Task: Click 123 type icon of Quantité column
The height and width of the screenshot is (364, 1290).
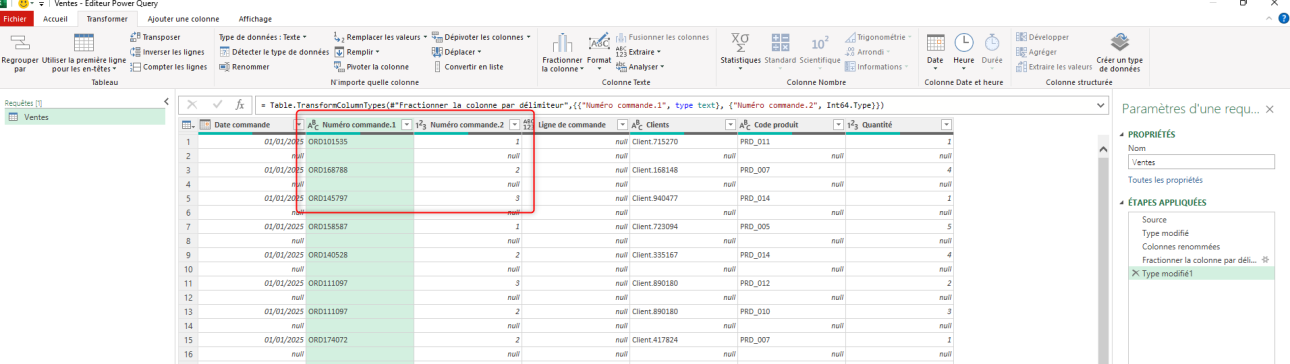Action: [853, 125]
